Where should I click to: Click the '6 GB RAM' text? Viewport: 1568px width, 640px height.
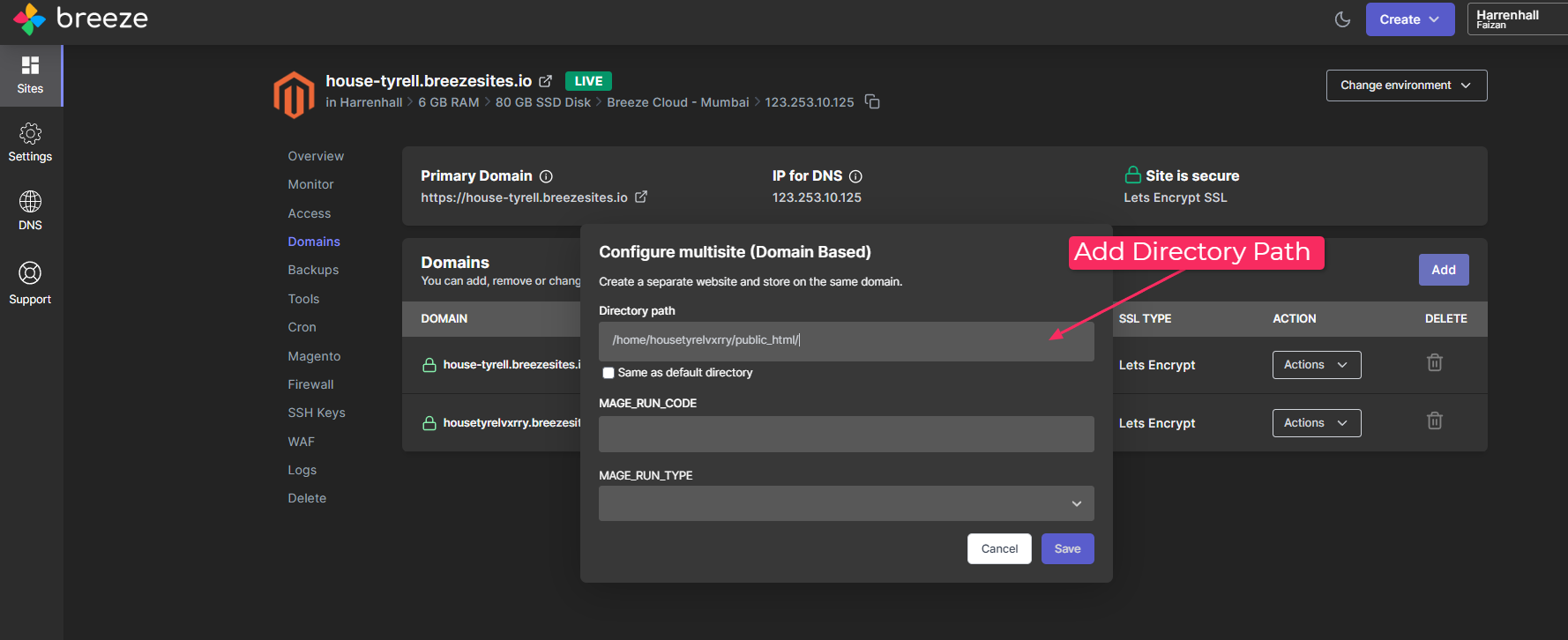coord(449,102)
